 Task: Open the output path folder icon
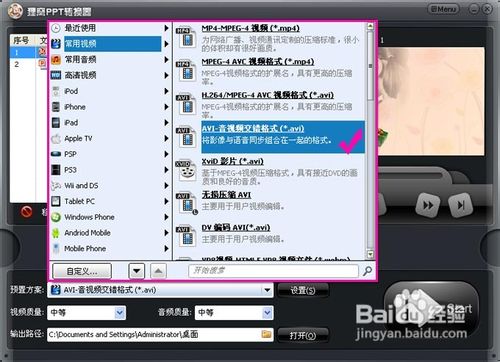tap(266, 334)
